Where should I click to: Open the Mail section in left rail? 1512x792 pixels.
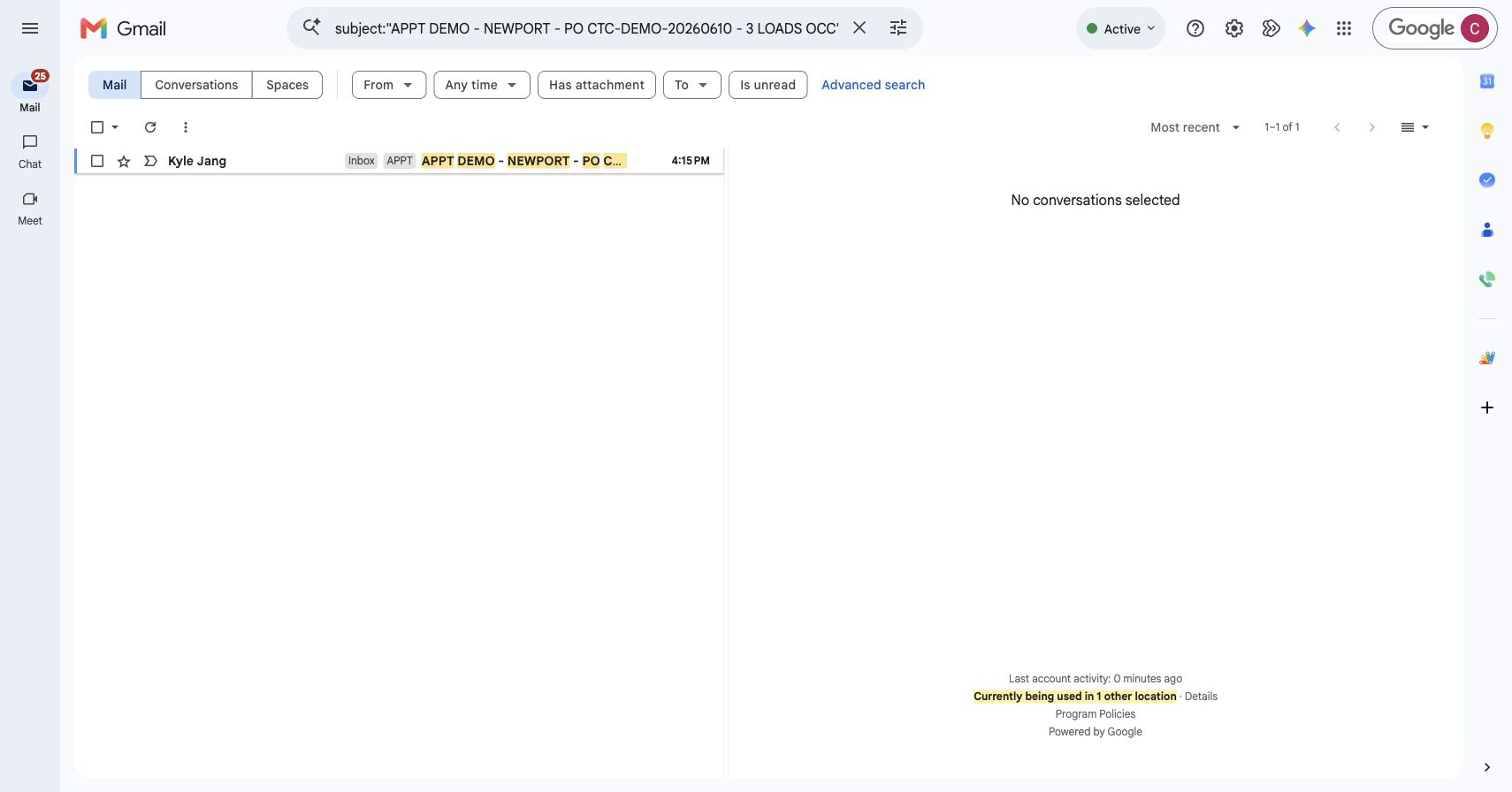pos(30,92)
